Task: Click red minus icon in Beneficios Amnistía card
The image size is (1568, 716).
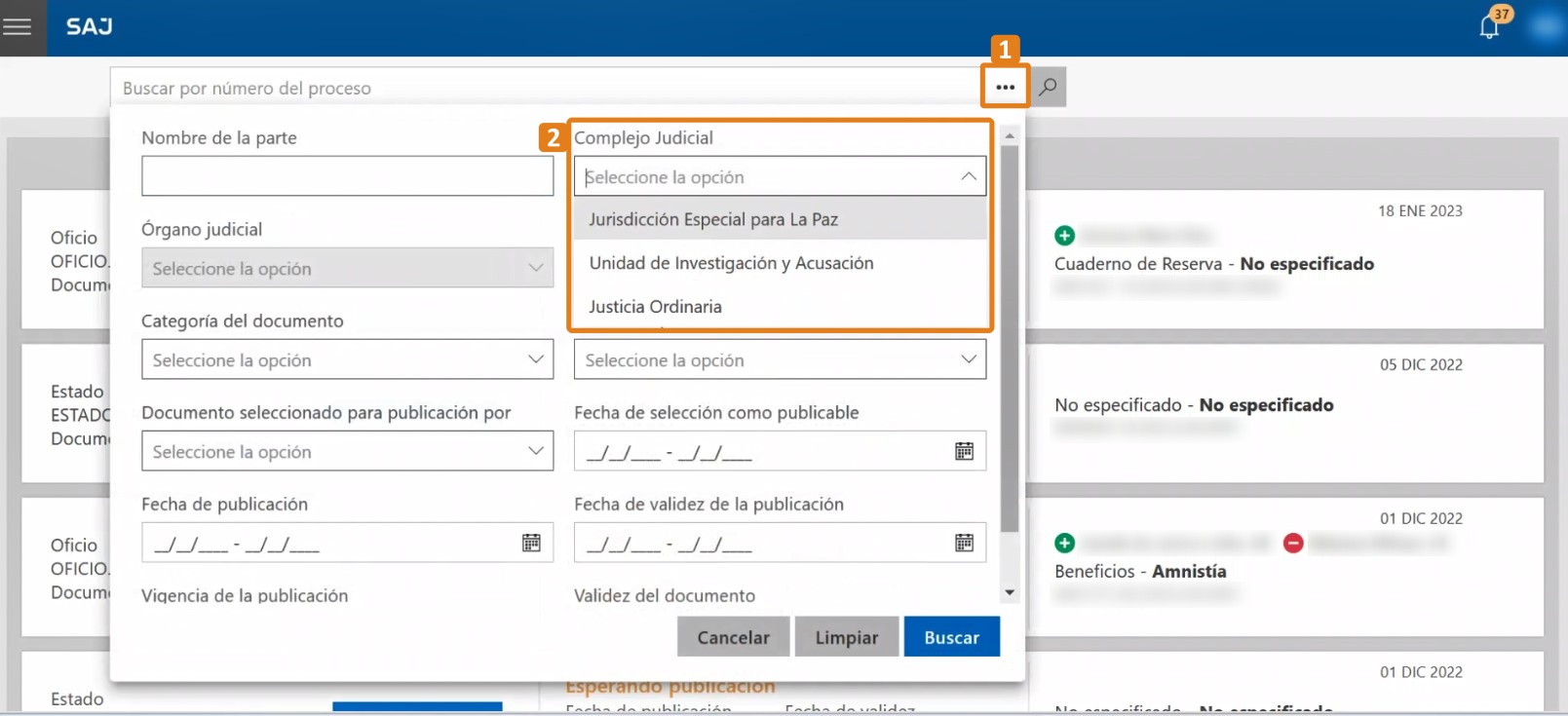Action: [1293, 543]
